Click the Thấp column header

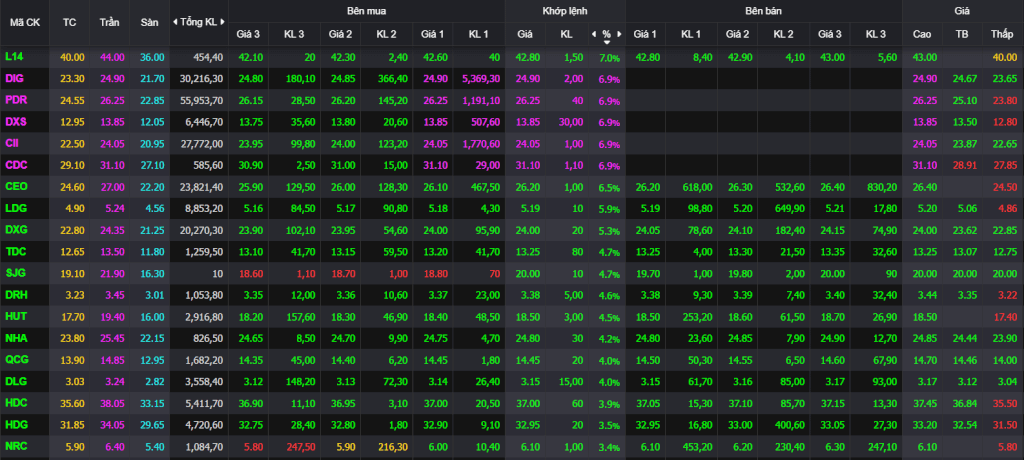[1001, 34]
